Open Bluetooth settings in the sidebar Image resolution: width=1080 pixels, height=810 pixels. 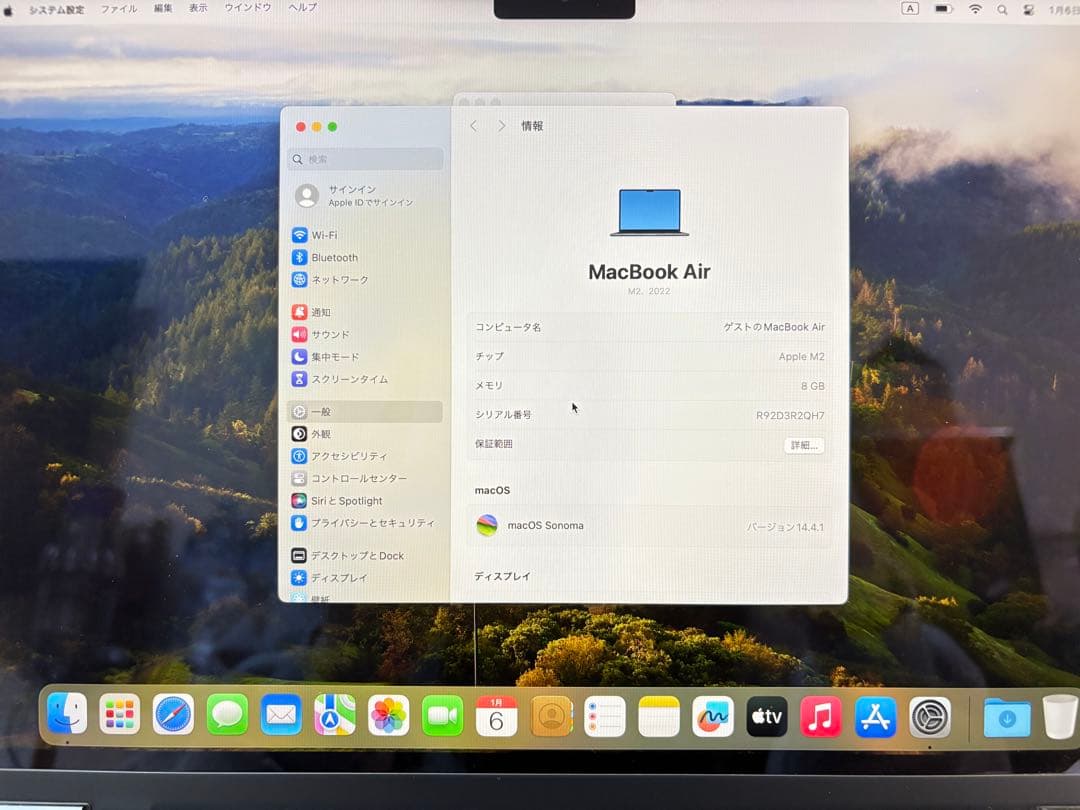point(333,257)
